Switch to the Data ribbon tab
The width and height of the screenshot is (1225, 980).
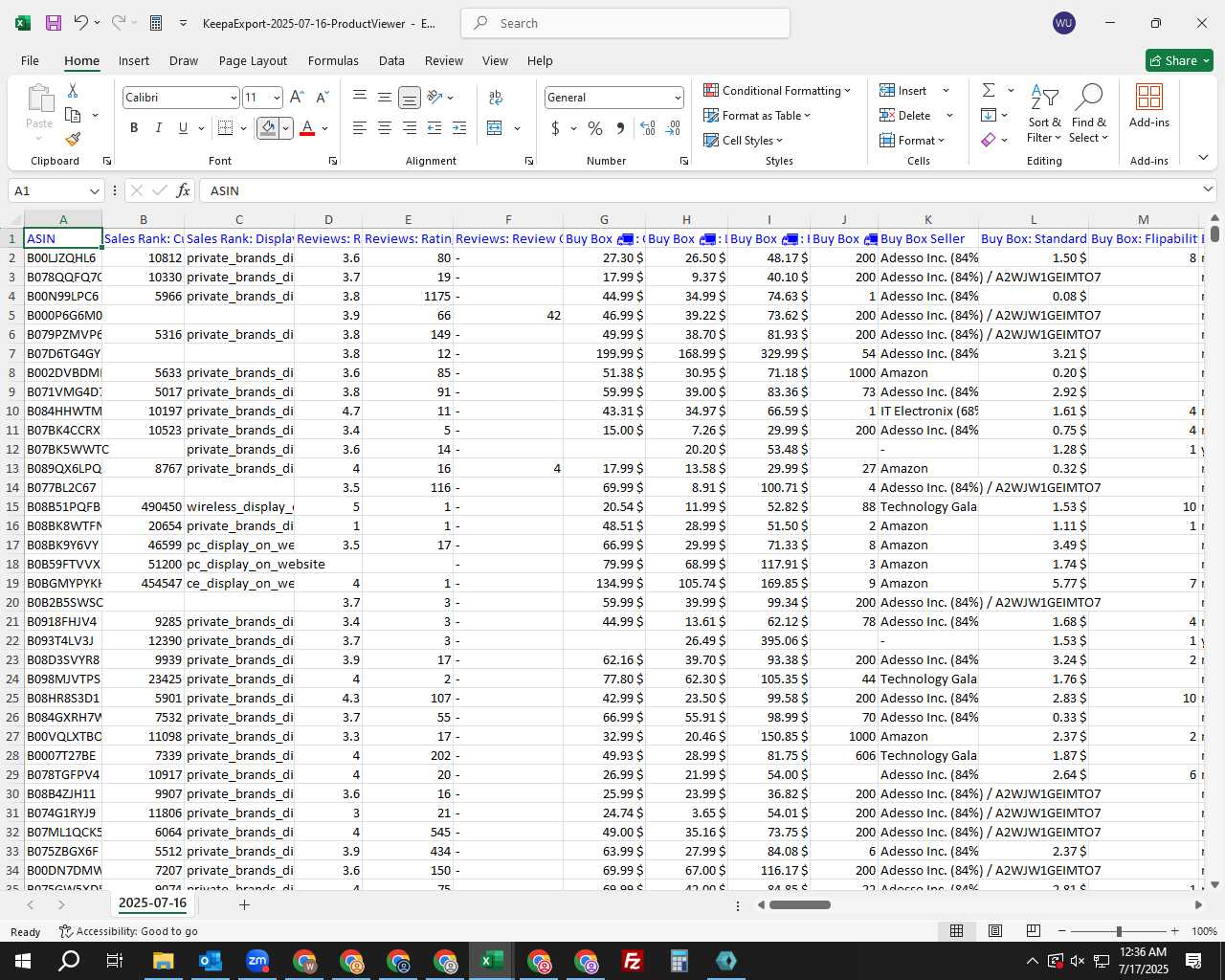(391, 60)
